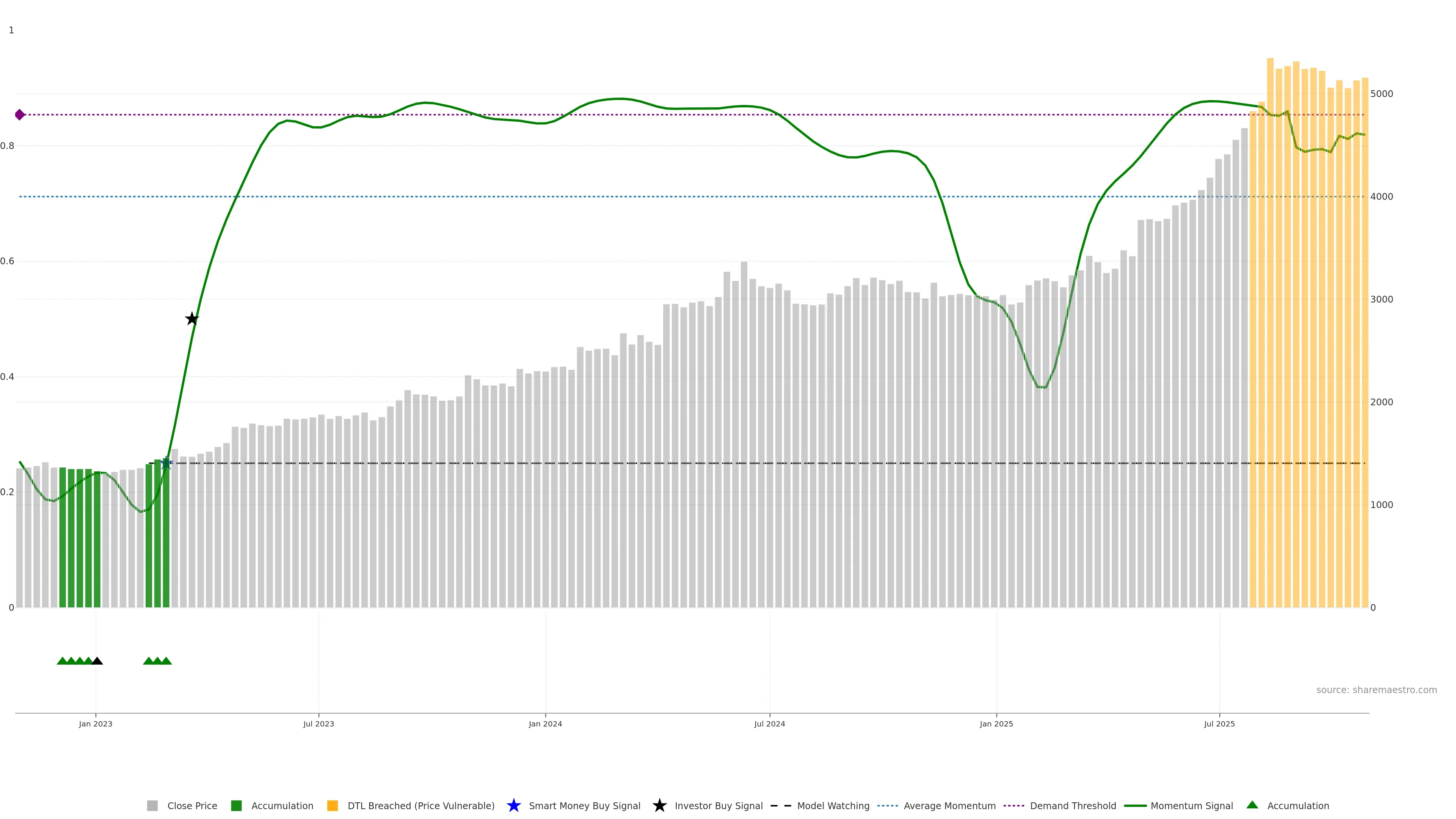1456x819 pixels.
Task: Click the purple Demand Threshold diamond marker
Action: [x=20, y=115]
